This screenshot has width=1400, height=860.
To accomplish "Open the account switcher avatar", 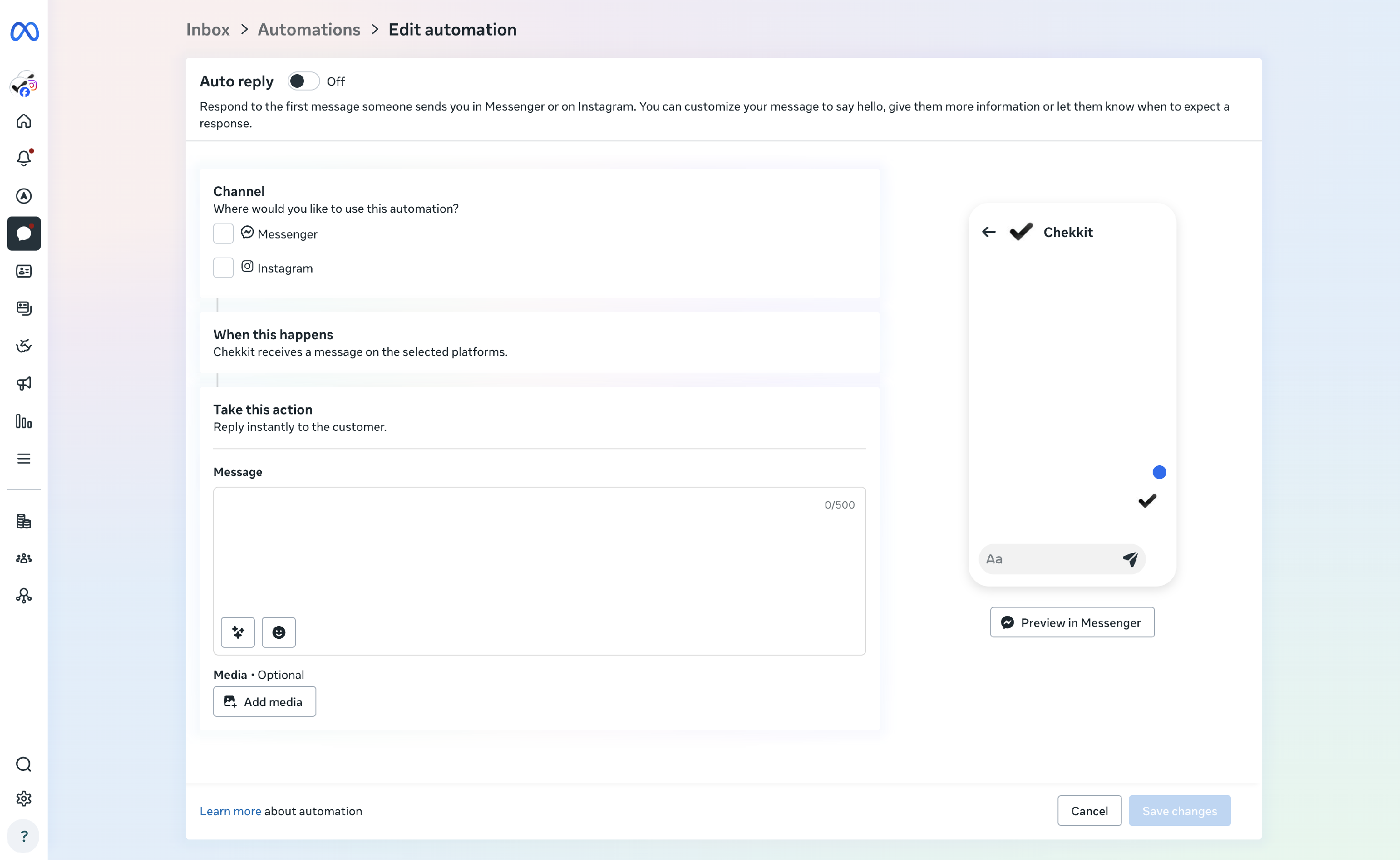I will [x=23, y=84].
